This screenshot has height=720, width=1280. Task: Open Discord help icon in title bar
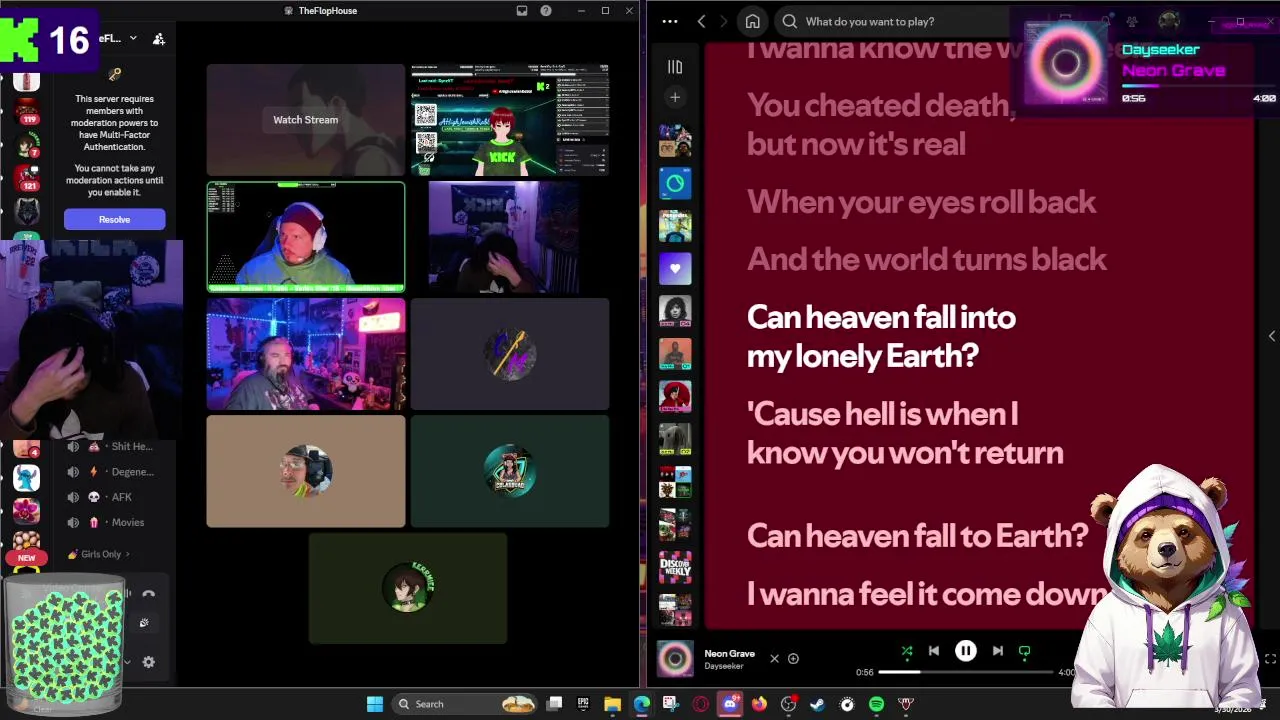(x=545, y=11)
